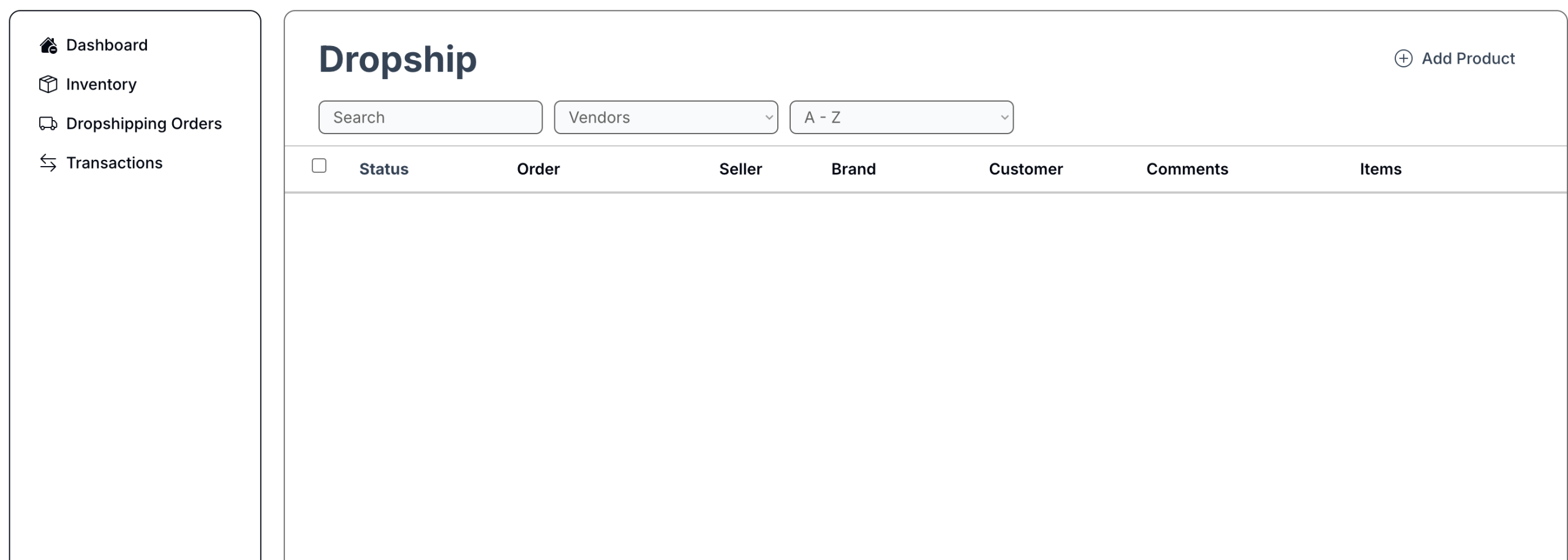Screen dimensions: 1568x560
Task: Select Dropshipping Orders text in sidebar
Action: point(144,124)
